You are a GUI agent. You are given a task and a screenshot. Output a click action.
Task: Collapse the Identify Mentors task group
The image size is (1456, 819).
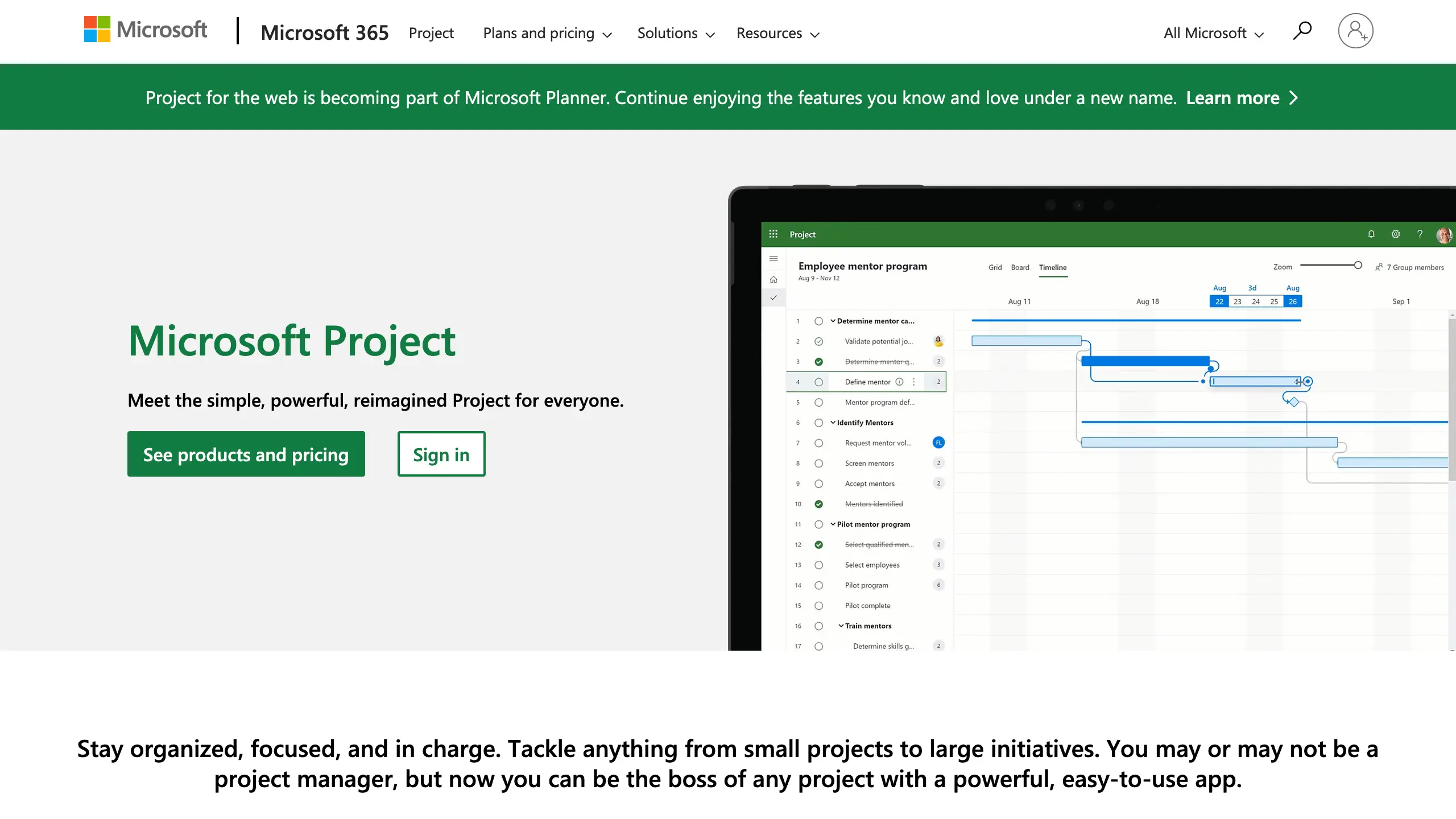(833, 423)
